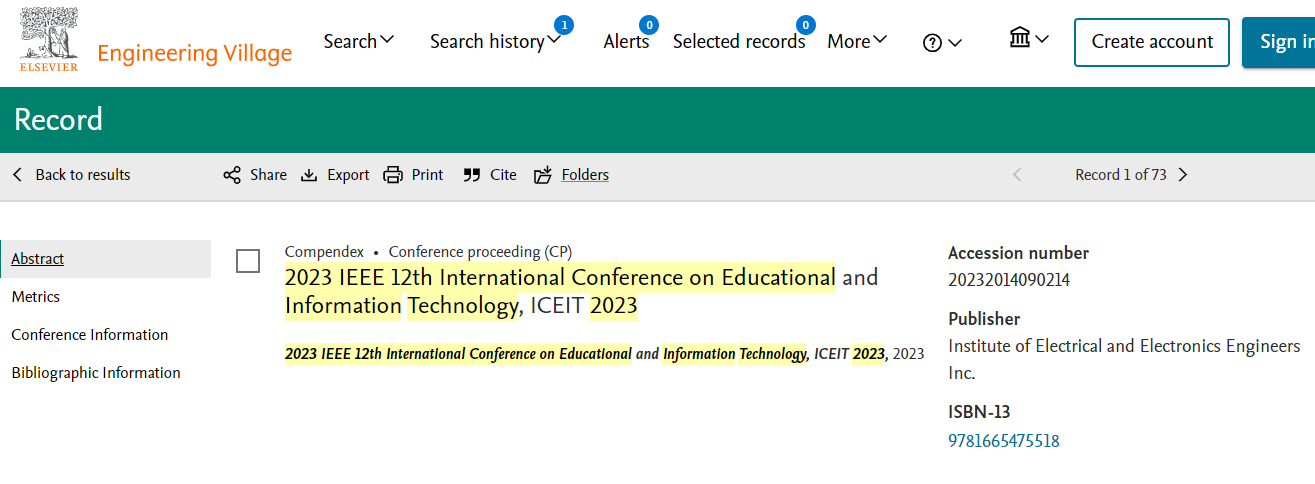Click the Create account button
Viewport: 1315px width, 484px height.
[1152, 42]
